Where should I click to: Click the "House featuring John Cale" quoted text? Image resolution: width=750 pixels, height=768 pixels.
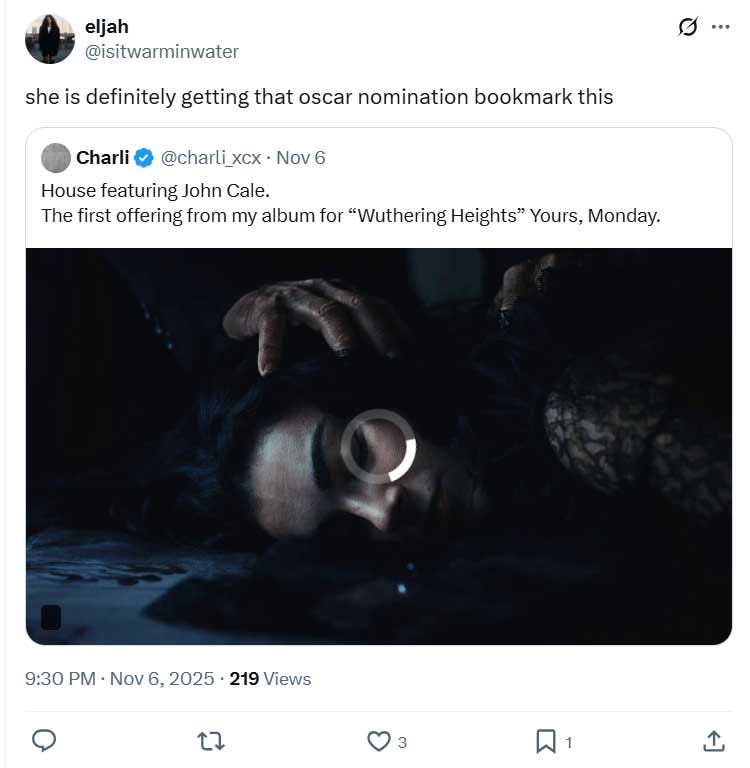tap(156, 190)
